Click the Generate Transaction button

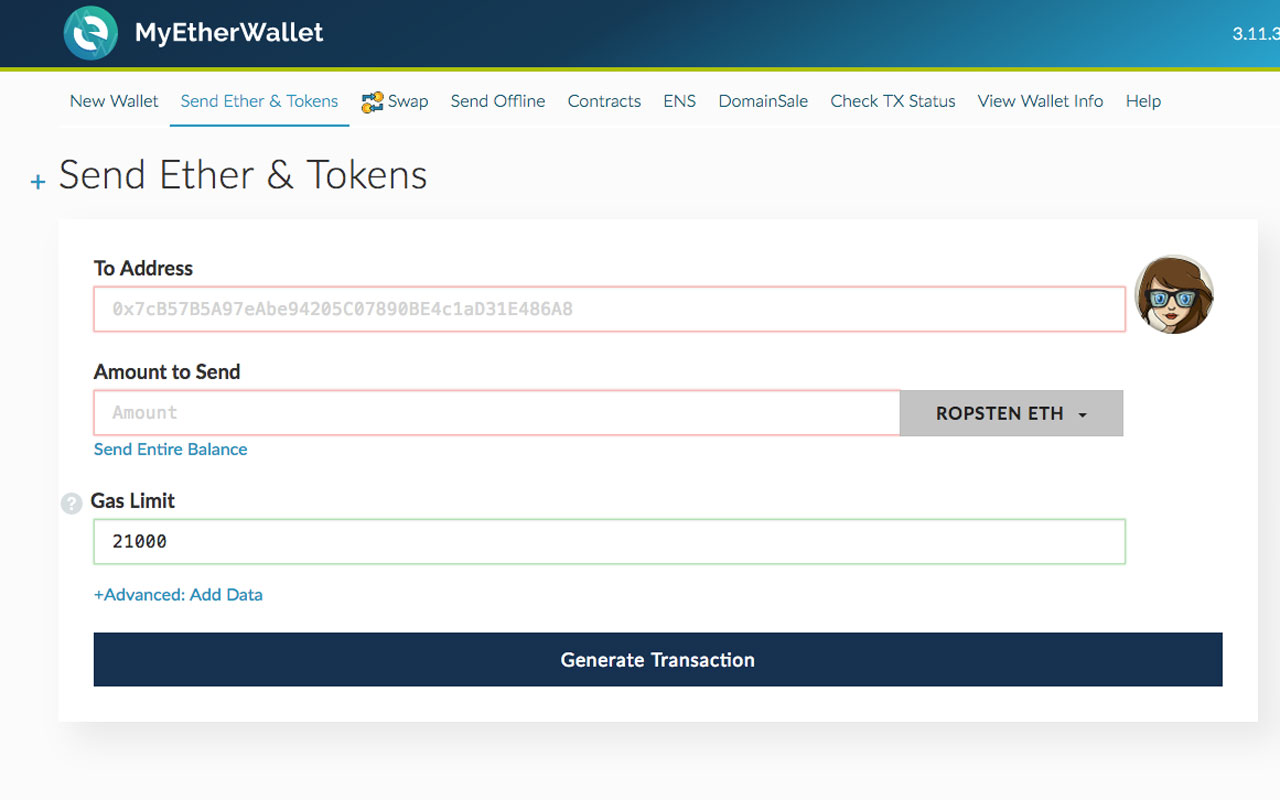click(658, 659)
